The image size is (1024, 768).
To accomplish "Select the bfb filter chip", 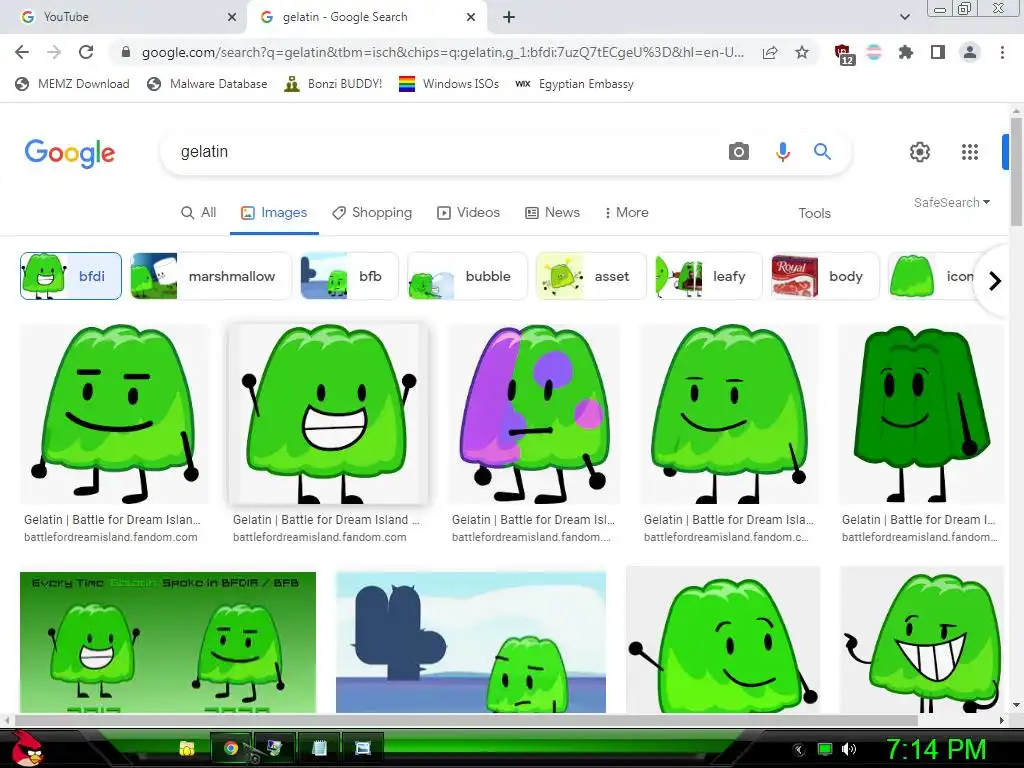I will 349,276.
